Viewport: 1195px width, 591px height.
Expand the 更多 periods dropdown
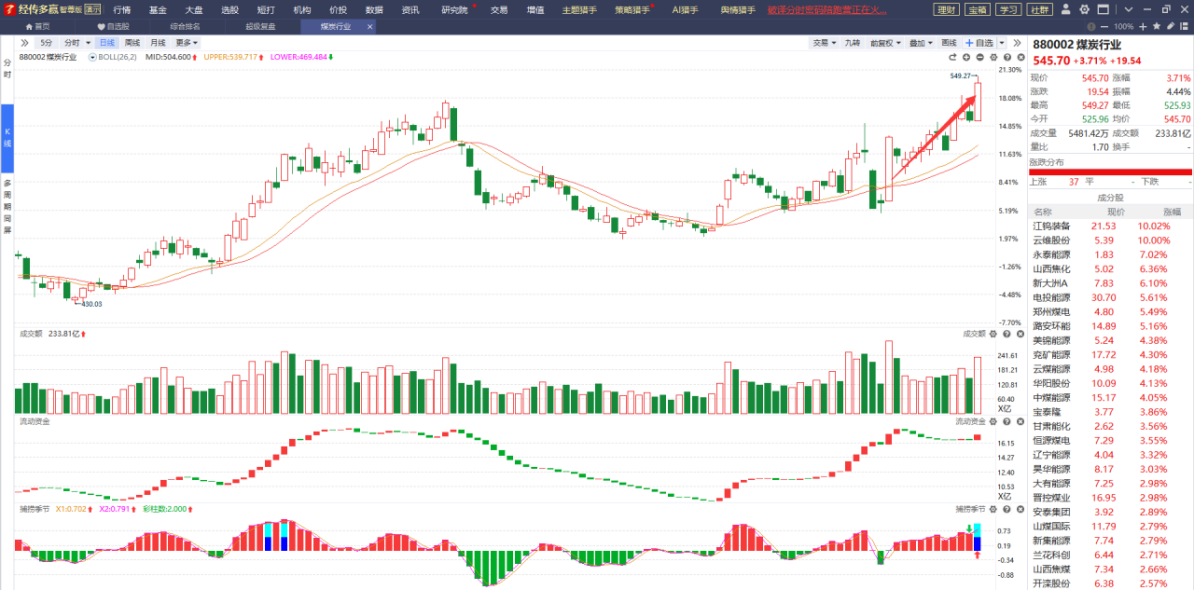(187, 44)
